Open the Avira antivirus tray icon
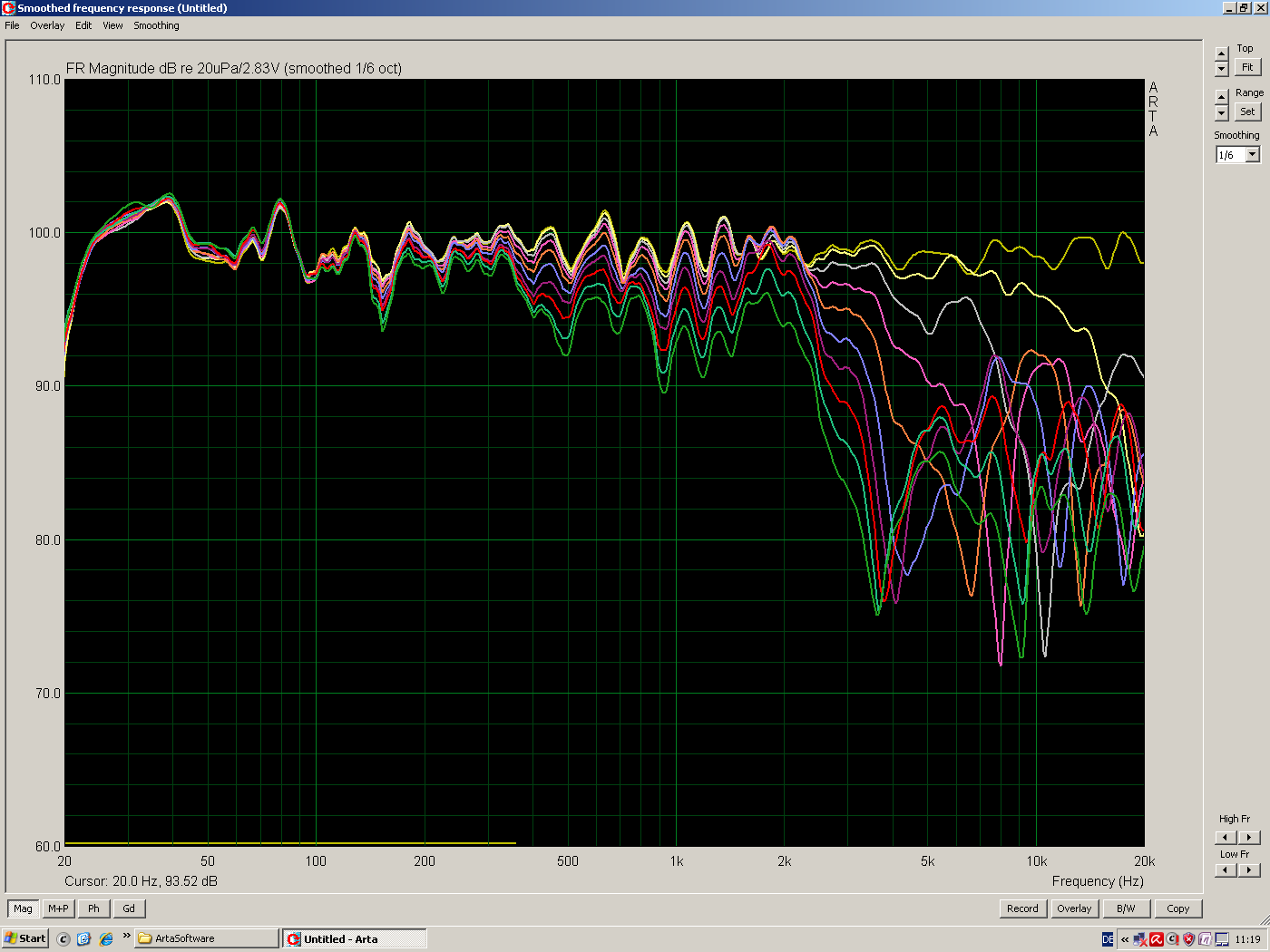The height and width of the screenshot is (952, 1270). click(x=1157, y=939)
